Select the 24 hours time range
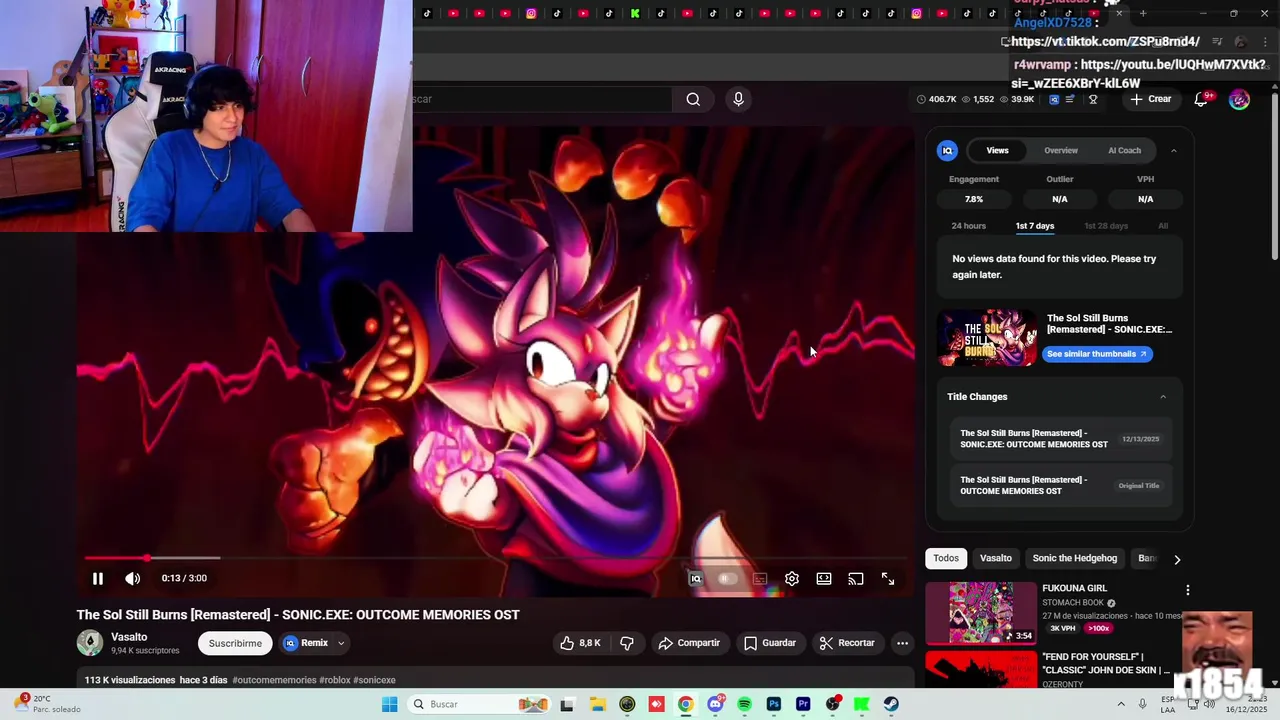 968,226
